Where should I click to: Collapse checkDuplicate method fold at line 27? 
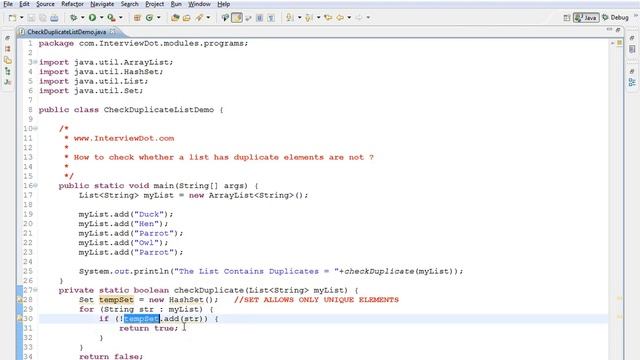tap(36, 290)
